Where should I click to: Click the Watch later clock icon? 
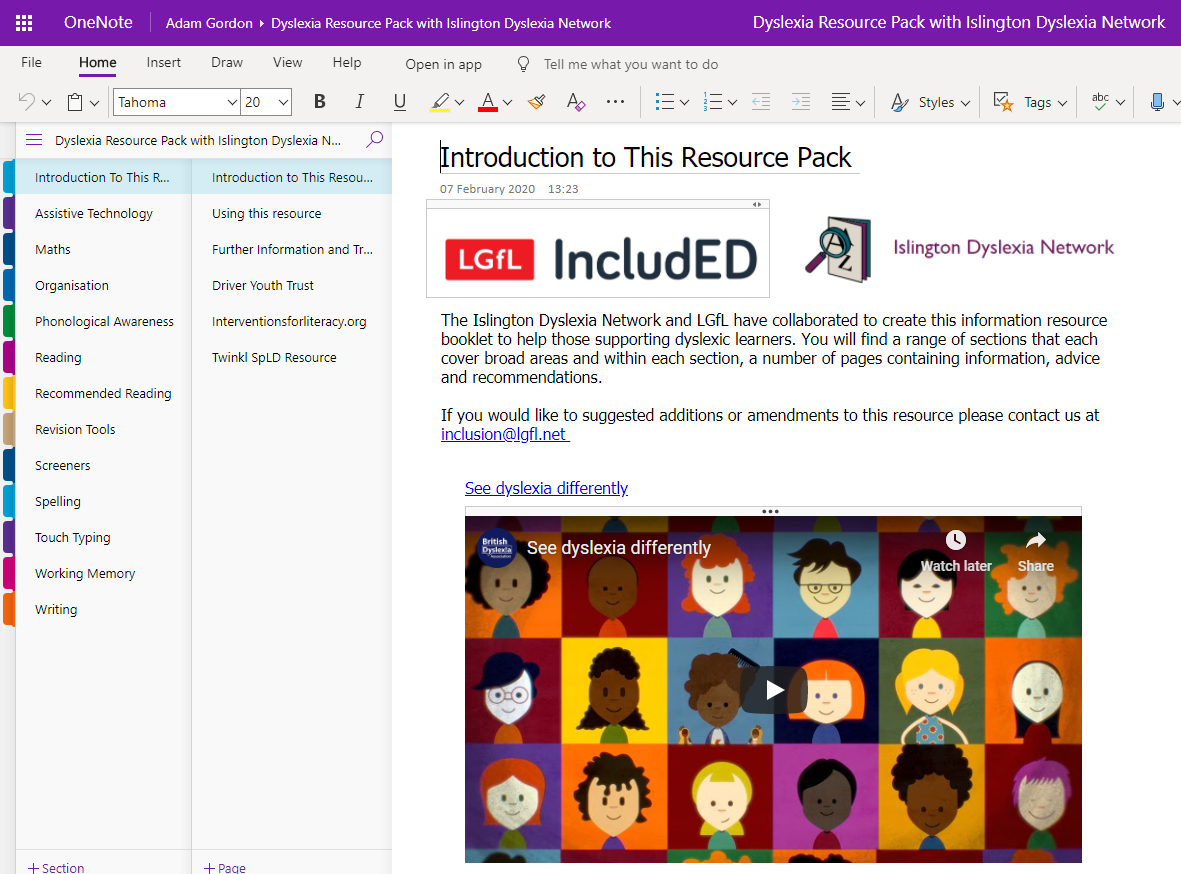[956, 539]
